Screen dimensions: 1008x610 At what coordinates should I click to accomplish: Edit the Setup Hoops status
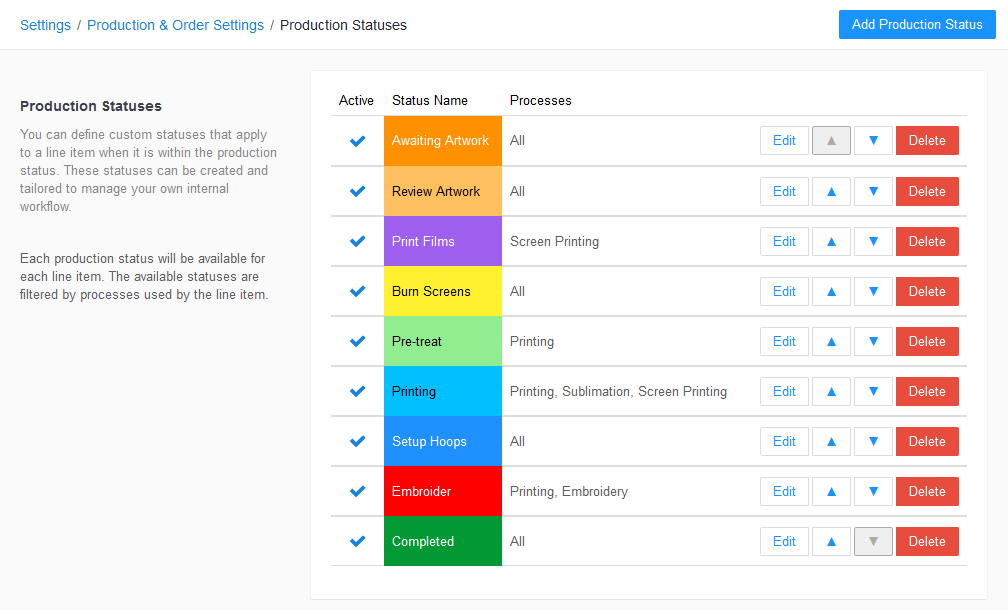[x=784, y=441]
